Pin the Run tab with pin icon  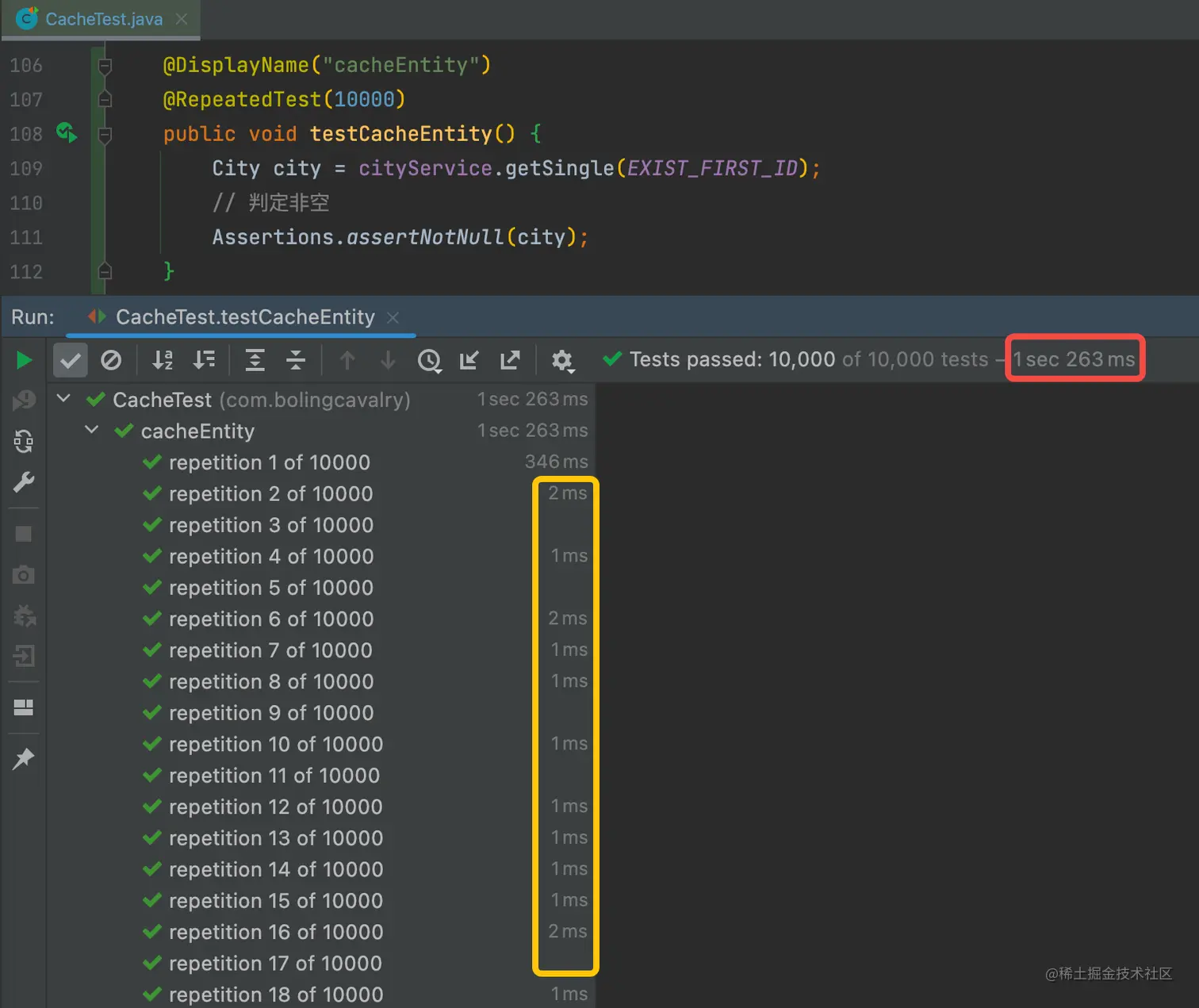point(24,759)
